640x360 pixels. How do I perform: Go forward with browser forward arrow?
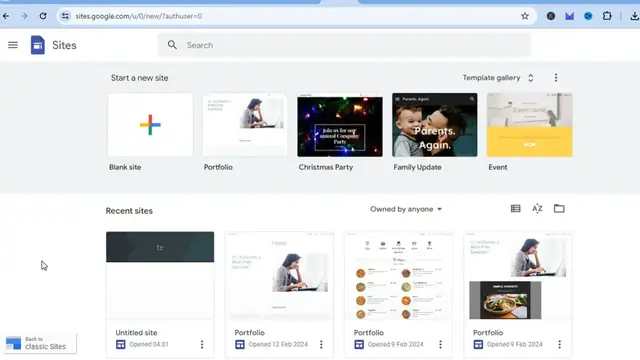[24, 16]
